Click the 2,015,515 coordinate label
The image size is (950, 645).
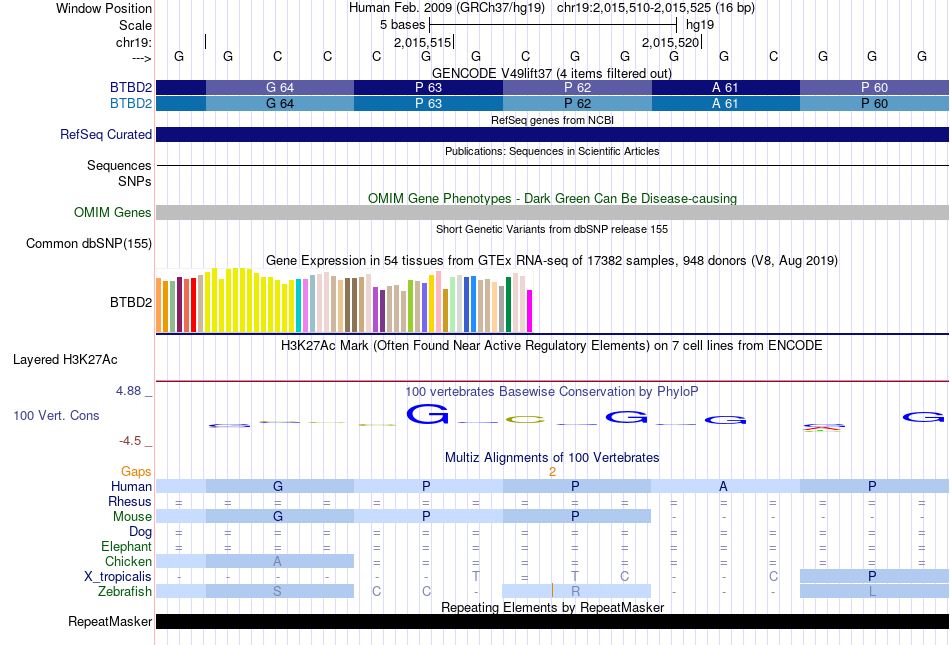tap(422, 42)
